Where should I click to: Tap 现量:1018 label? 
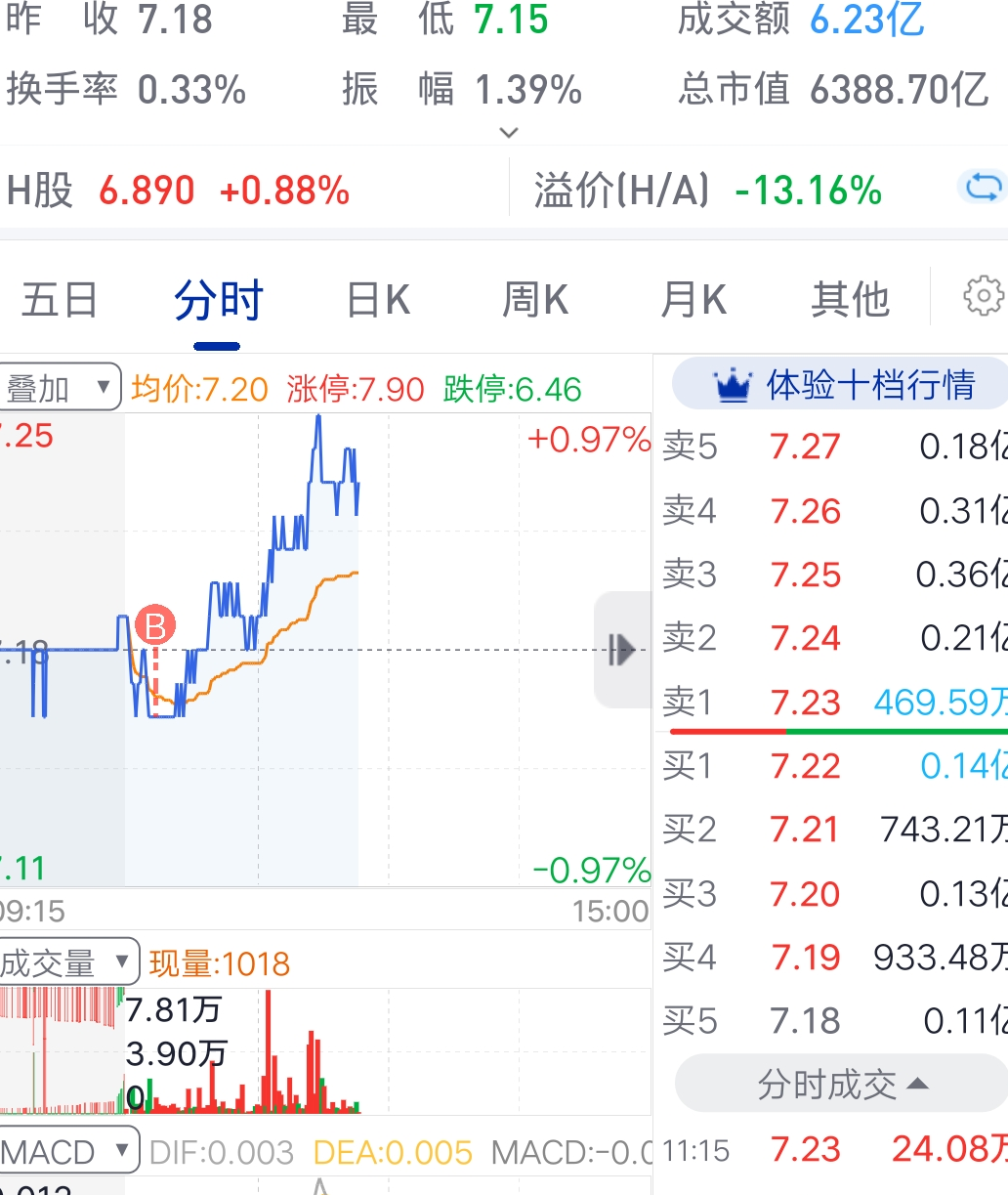click(x=220, y=963)
